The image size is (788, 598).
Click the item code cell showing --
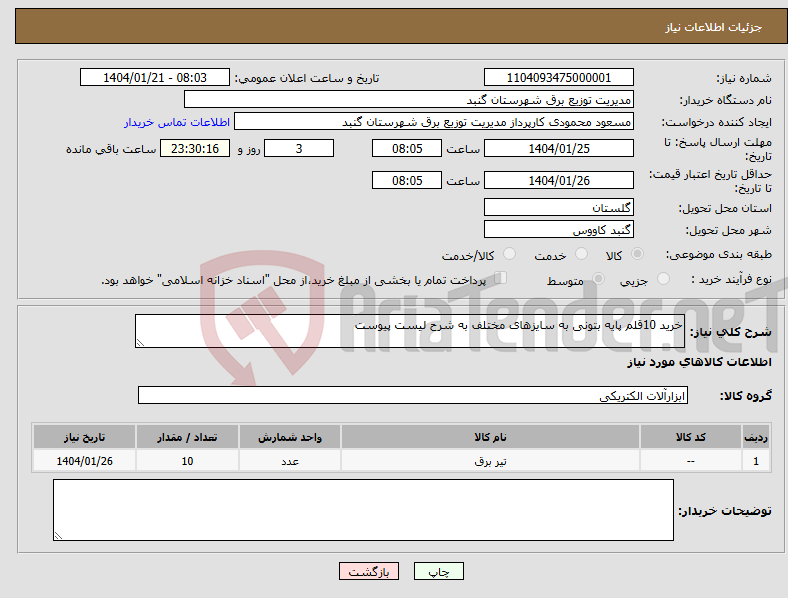tap(691, 461)
